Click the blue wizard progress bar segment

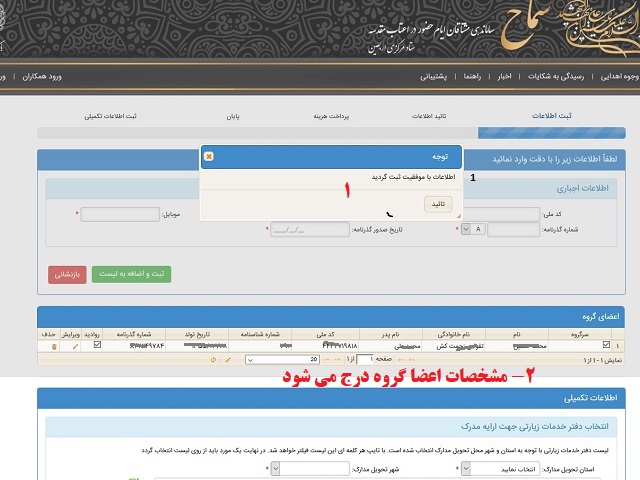point(551,133)
